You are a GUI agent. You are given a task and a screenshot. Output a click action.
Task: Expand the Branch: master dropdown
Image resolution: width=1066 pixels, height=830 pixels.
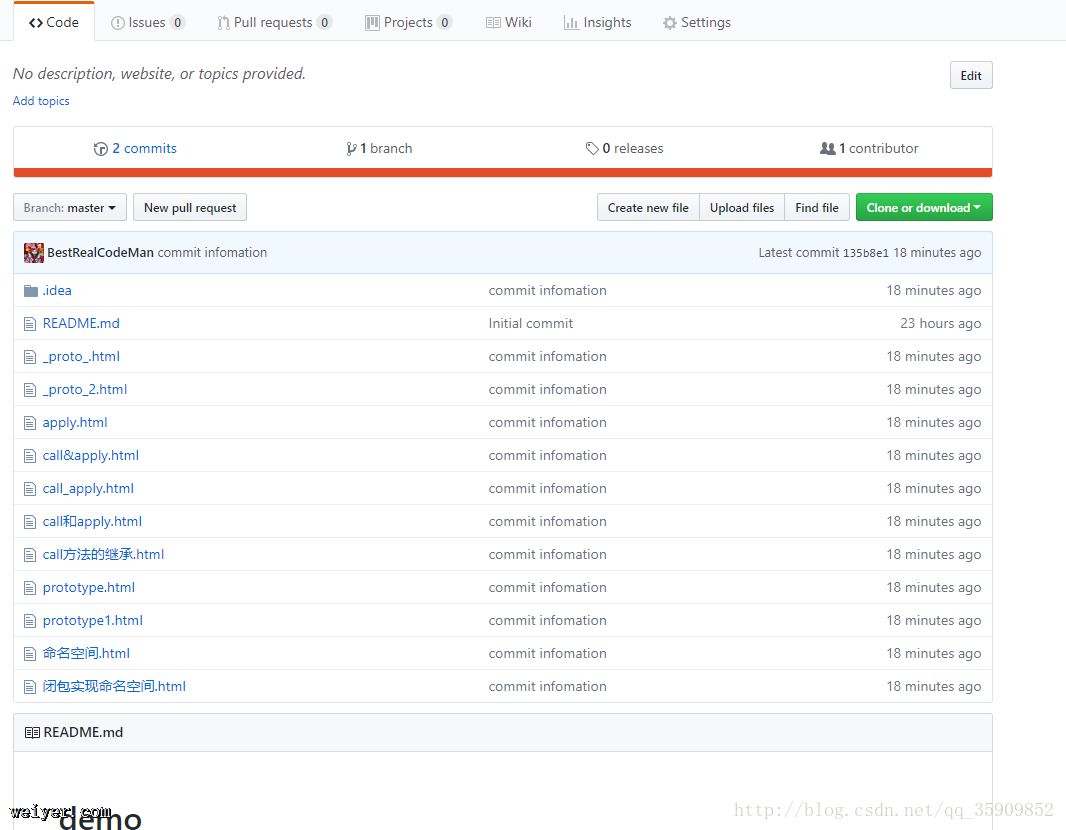click(x=70, y=207)
